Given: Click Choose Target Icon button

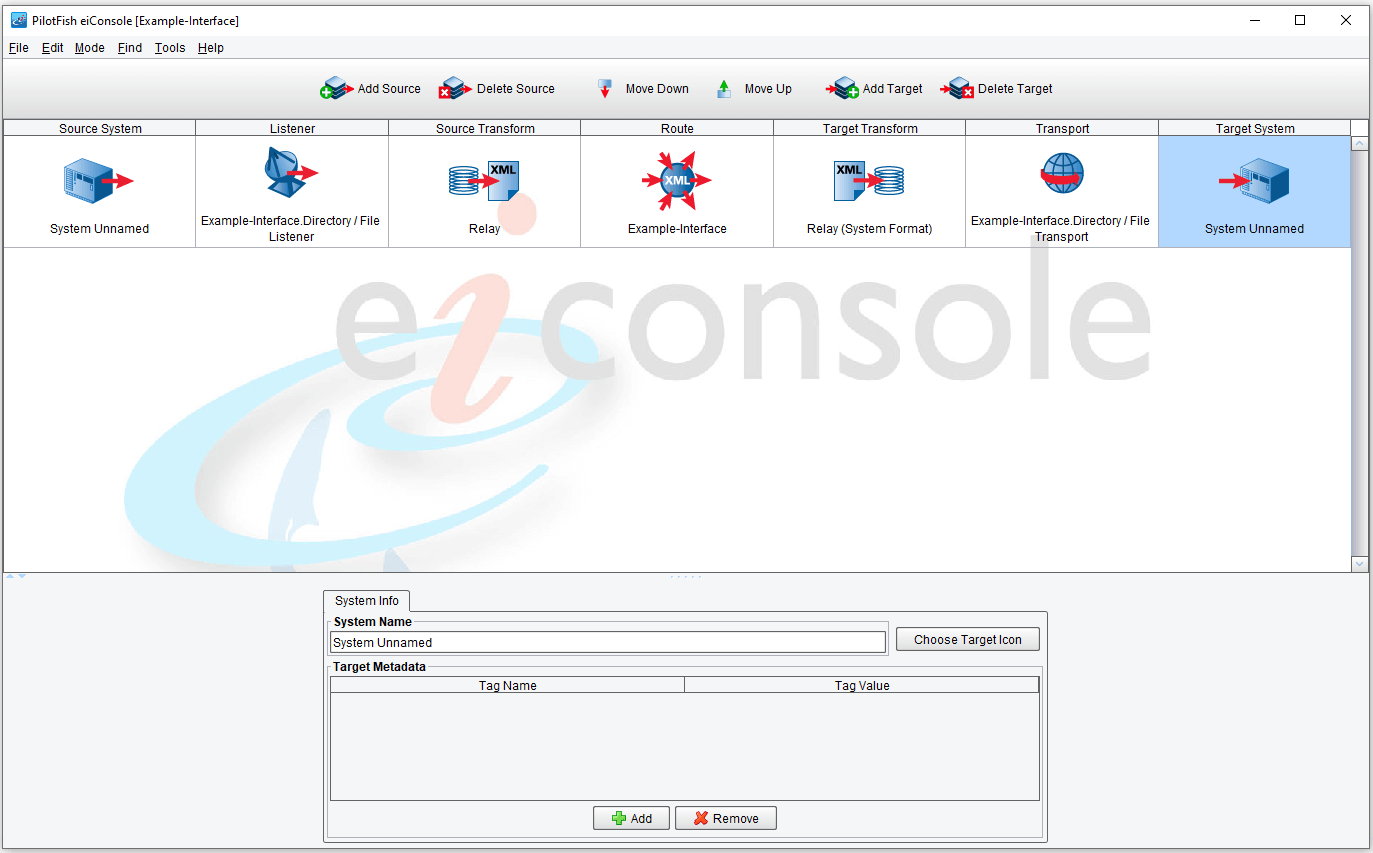Looking at the screenshot, I should [x=968, y=640].
